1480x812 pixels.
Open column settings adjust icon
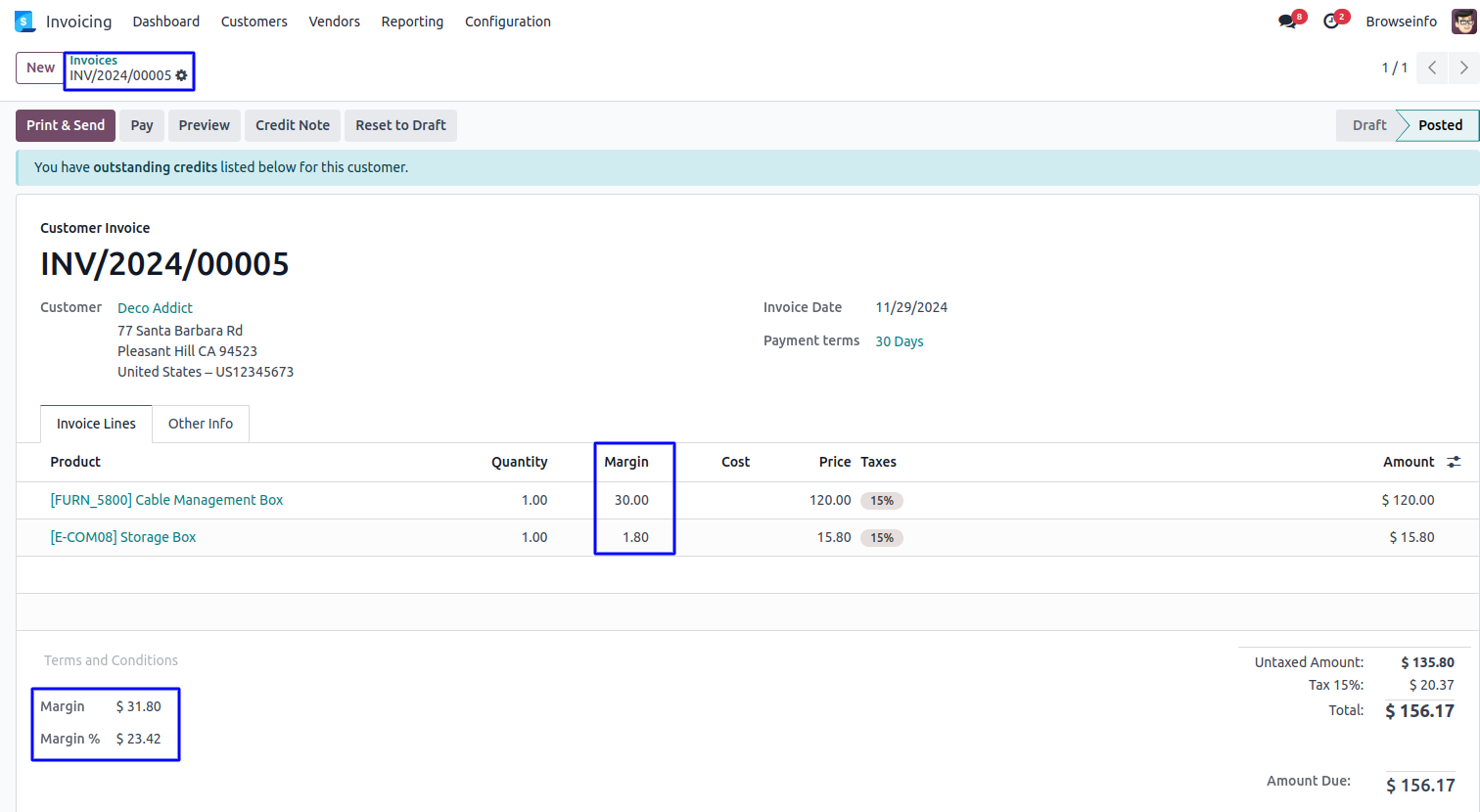[x=1454, y=462]
